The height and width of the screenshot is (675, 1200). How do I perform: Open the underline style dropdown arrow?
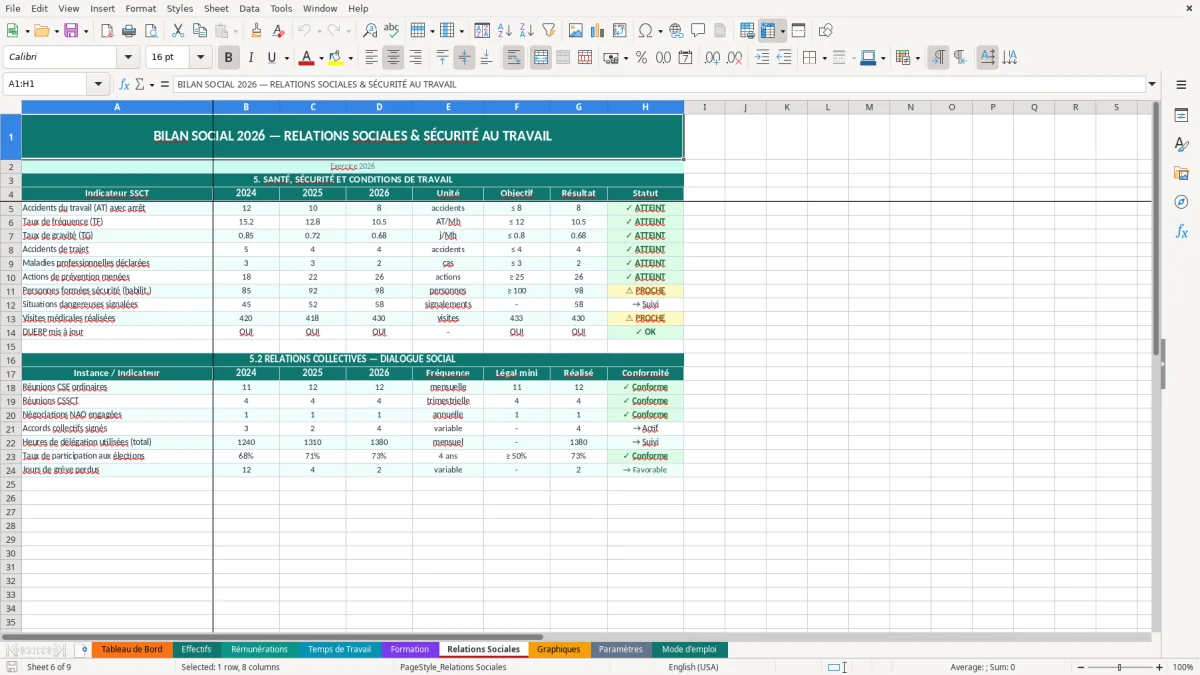tap(285, 58)
